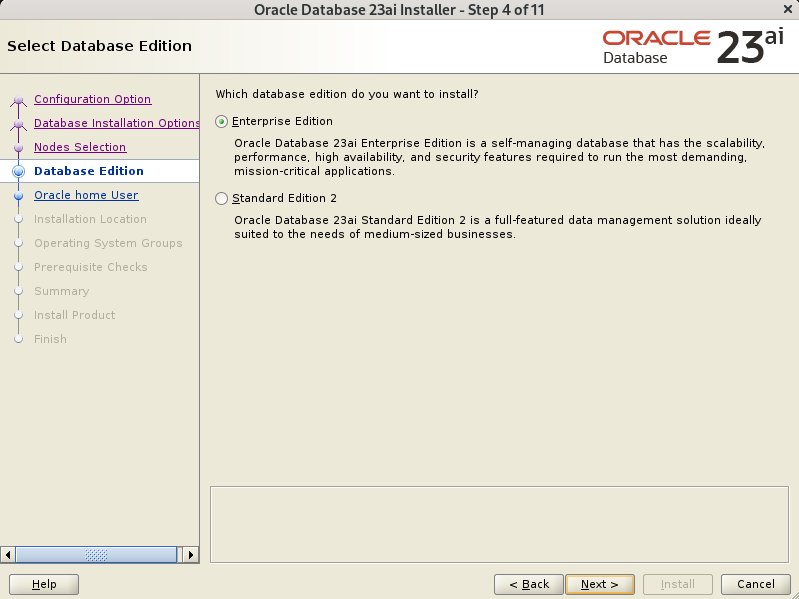Close the installer window with X

tap(787, 9)
